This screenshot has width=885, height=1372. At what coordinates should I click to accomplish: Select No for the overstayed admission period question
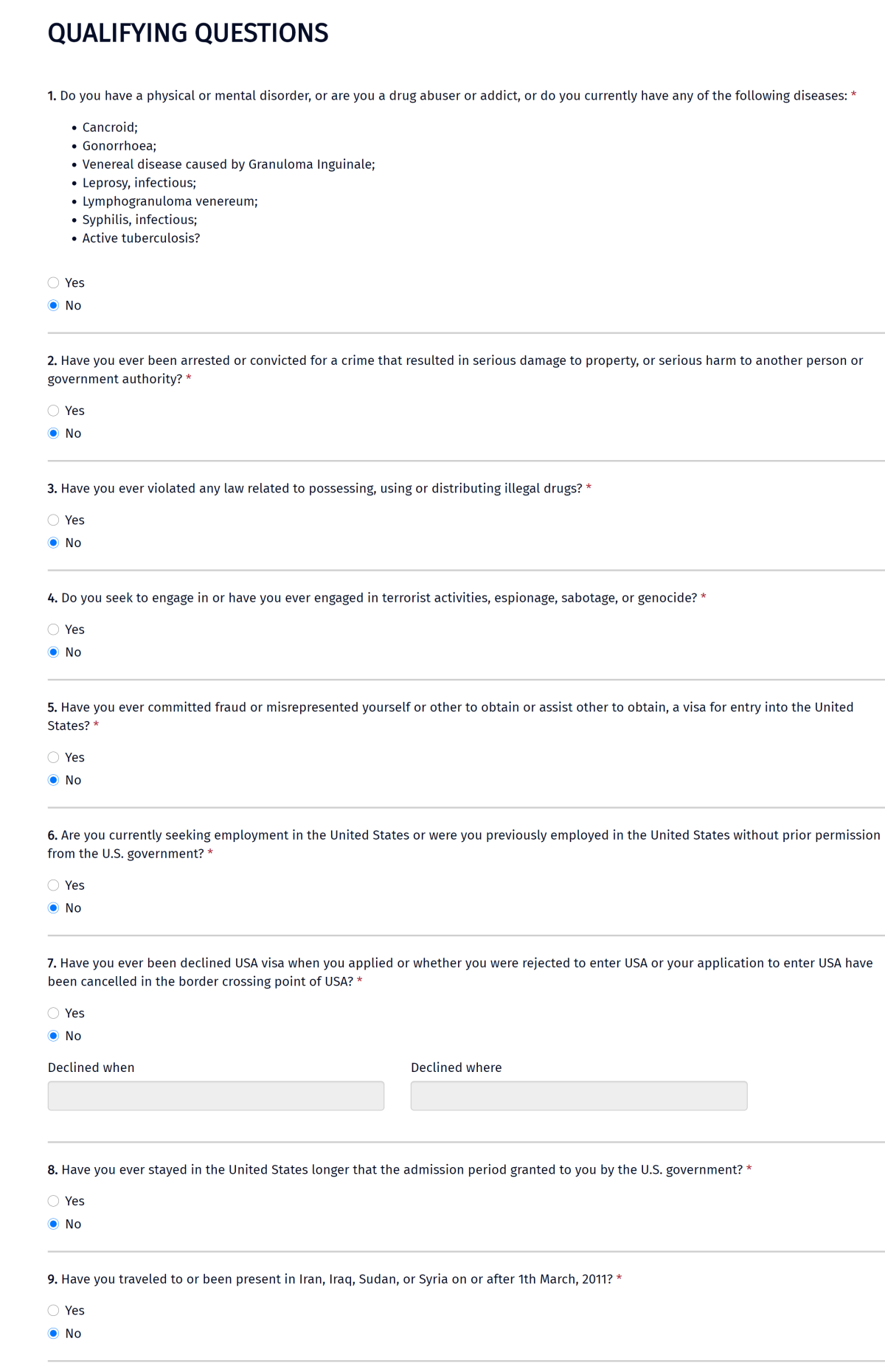54,1223
